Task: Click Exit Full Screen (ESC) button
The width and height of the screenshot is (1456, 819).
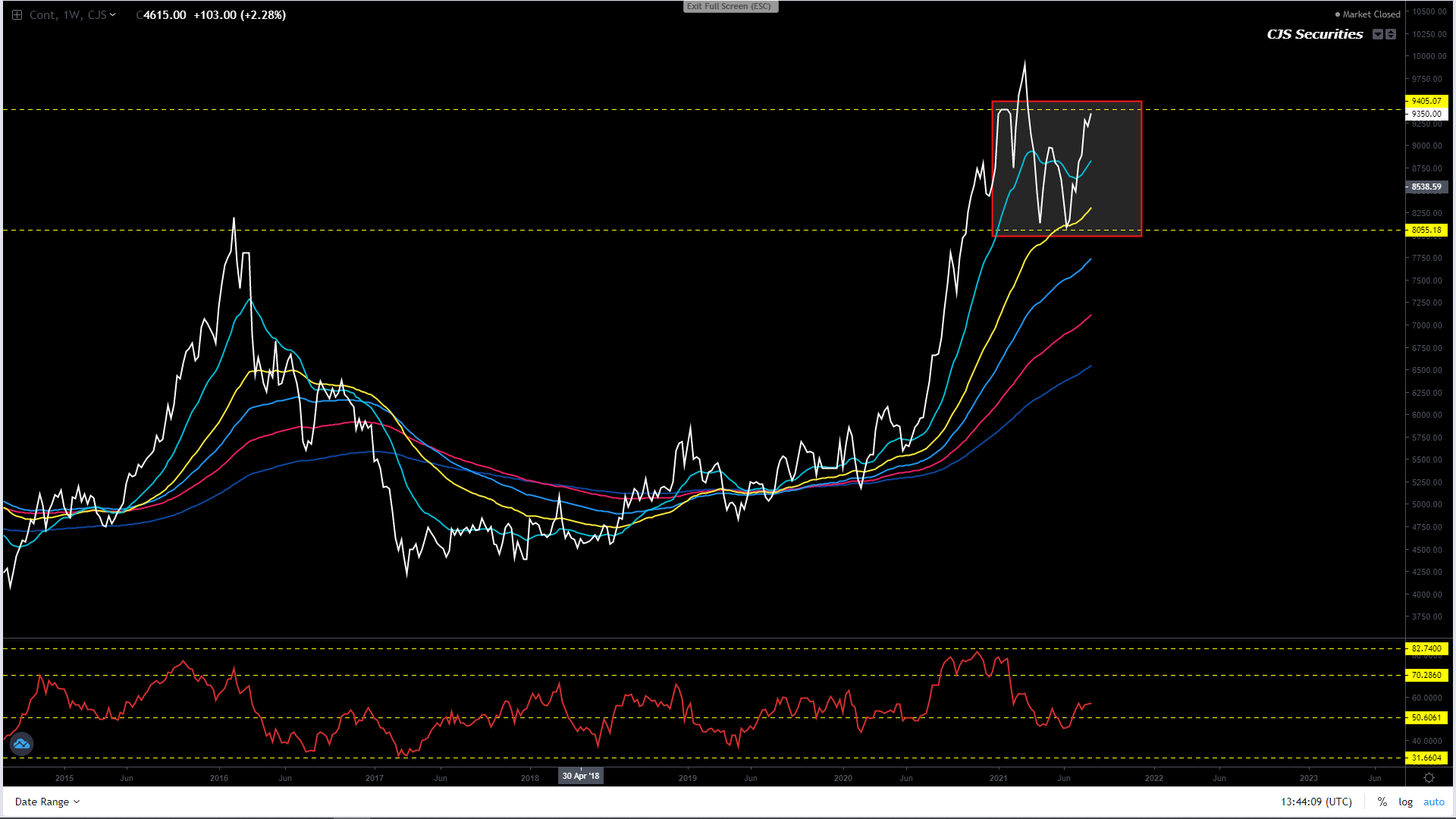Action: click(x=730, y=6)
